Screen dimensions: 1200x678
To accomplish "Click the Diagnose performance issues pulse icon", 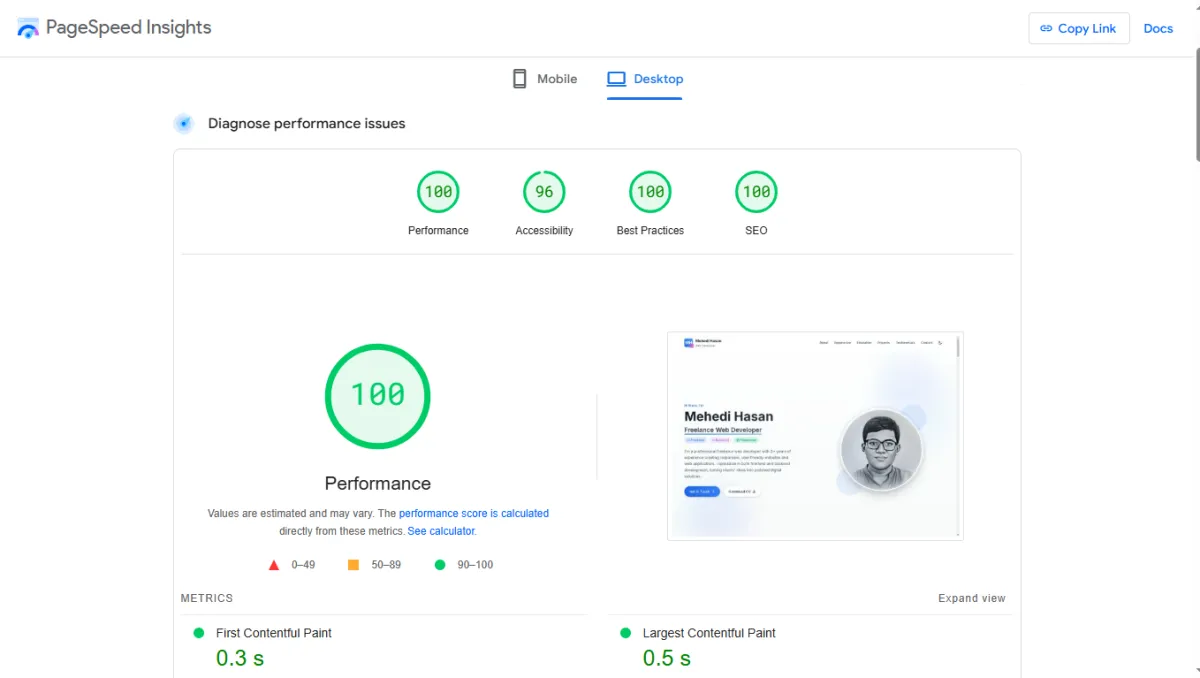I will pyautogui.click(x=183, y=124).
